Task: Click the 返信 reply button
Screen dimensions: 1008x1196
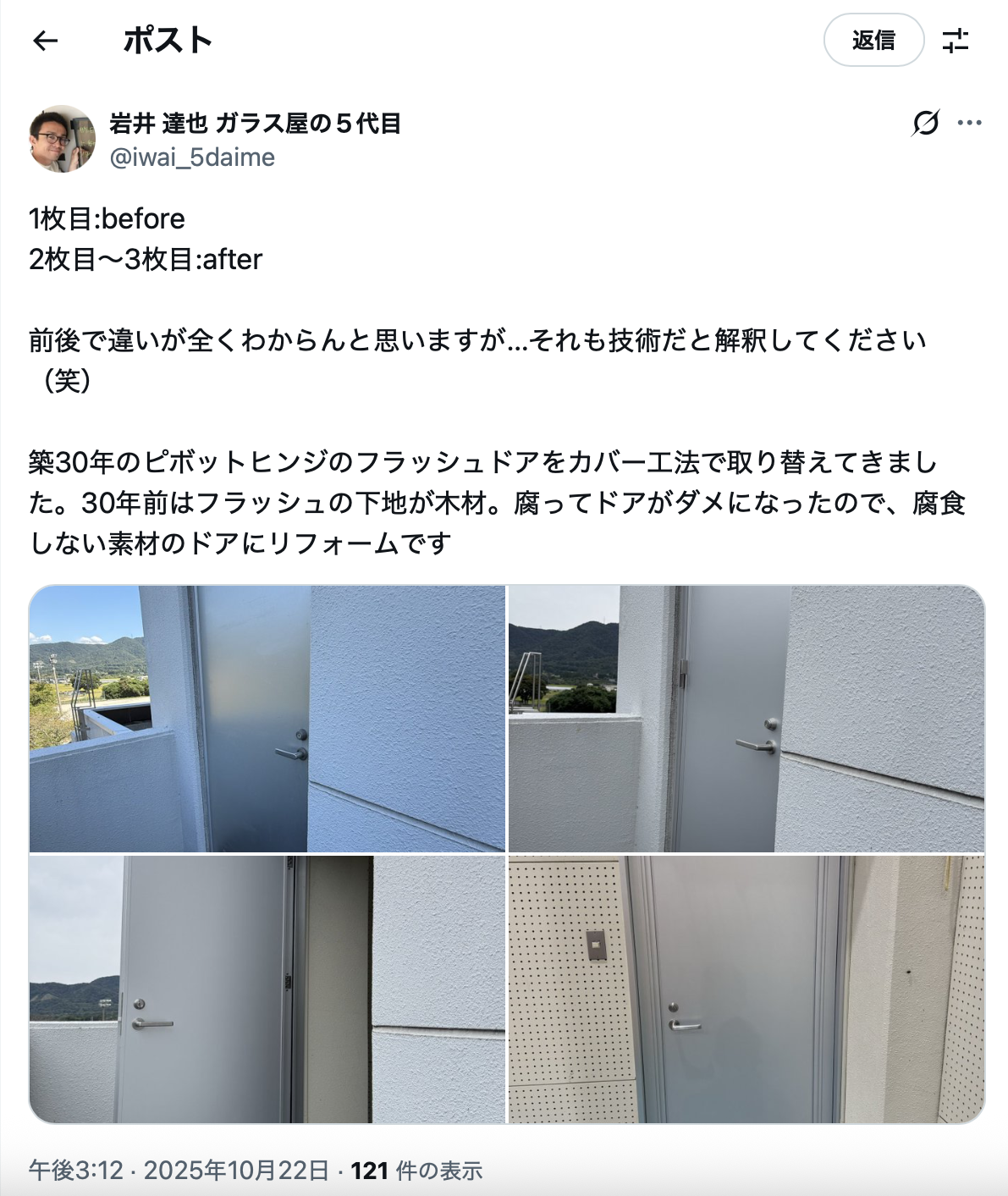Action: (x=873, y=40)
